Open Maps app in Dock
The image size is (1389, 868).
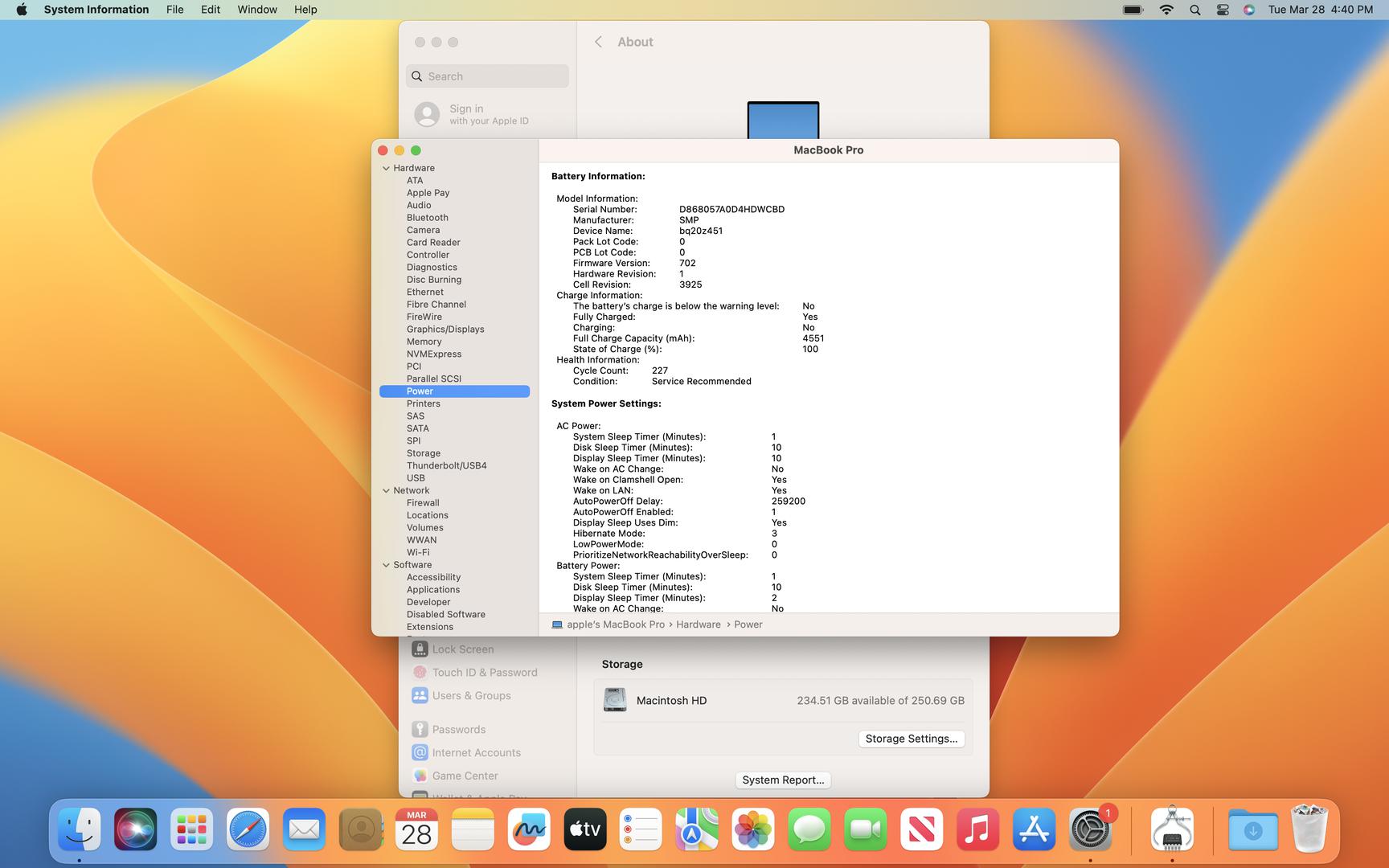(x=697, y=829)
